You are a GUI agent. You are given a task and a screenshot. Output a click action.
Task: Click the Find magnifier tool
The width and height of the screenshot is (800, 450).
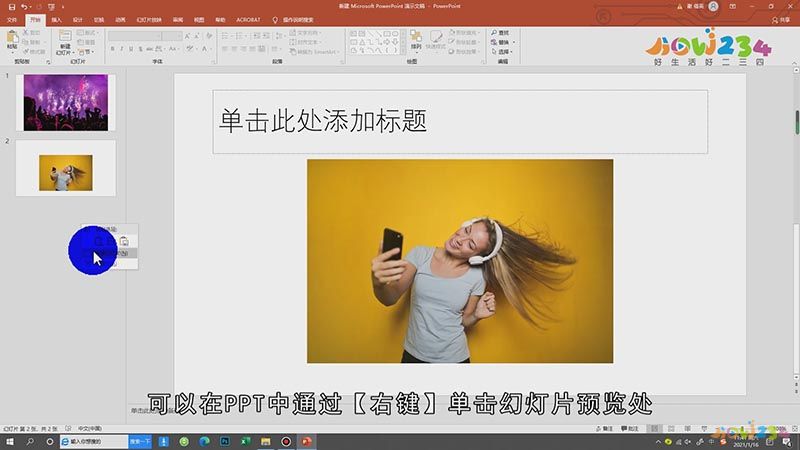tap(500, 33)
